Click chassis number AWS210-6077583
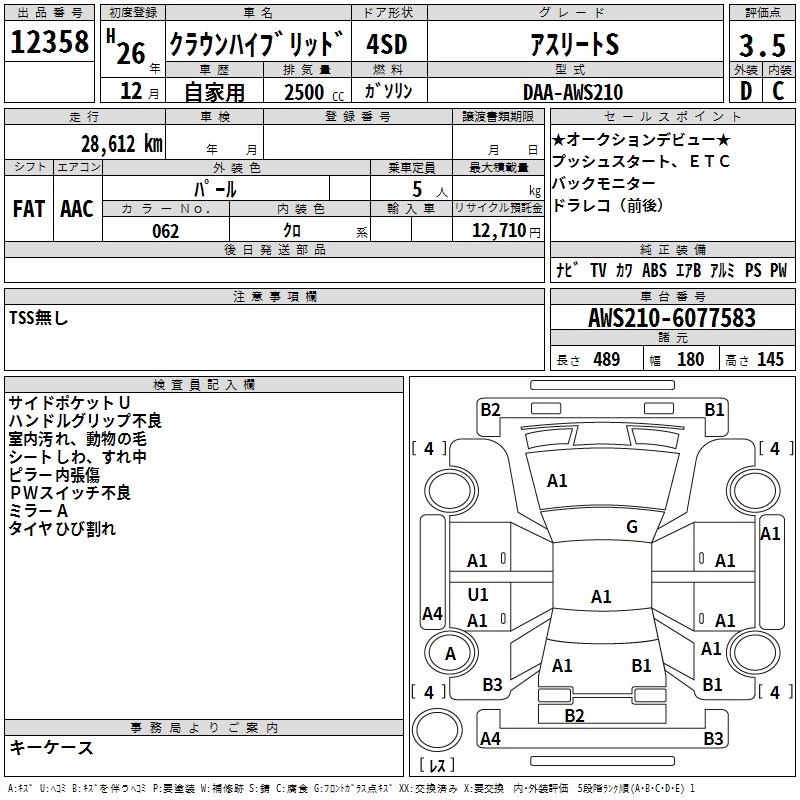Image resolution: width=800 pixels, height=800 pixels. pyautogui.click(x=672, y=318)
